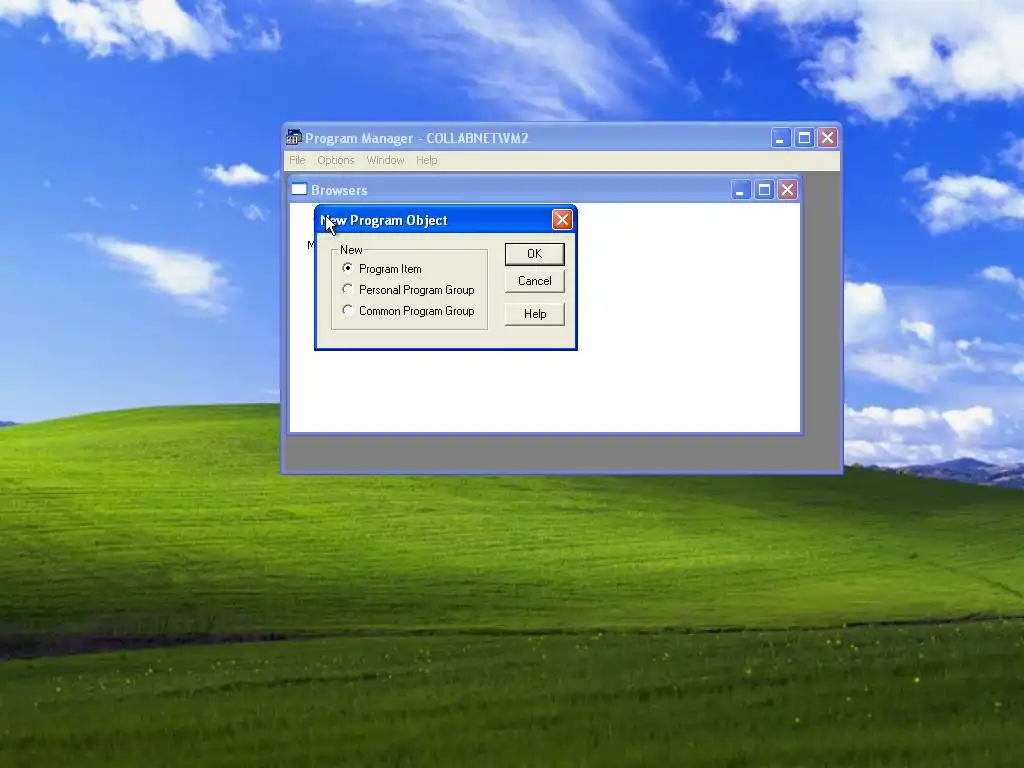Close the Browsers group window
Viewport: 1024px width, 768px height.
(787, 190)
